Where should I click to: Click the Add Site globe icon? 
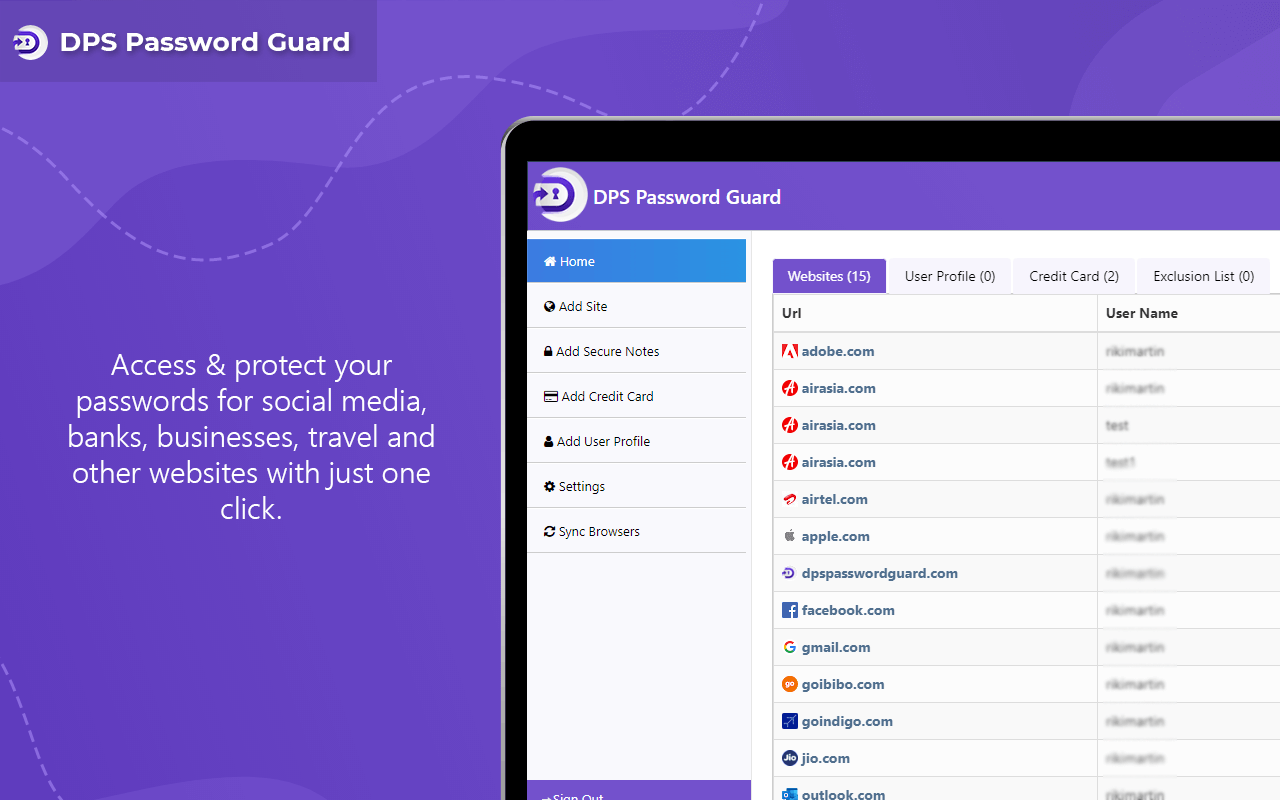pos(550,306)
